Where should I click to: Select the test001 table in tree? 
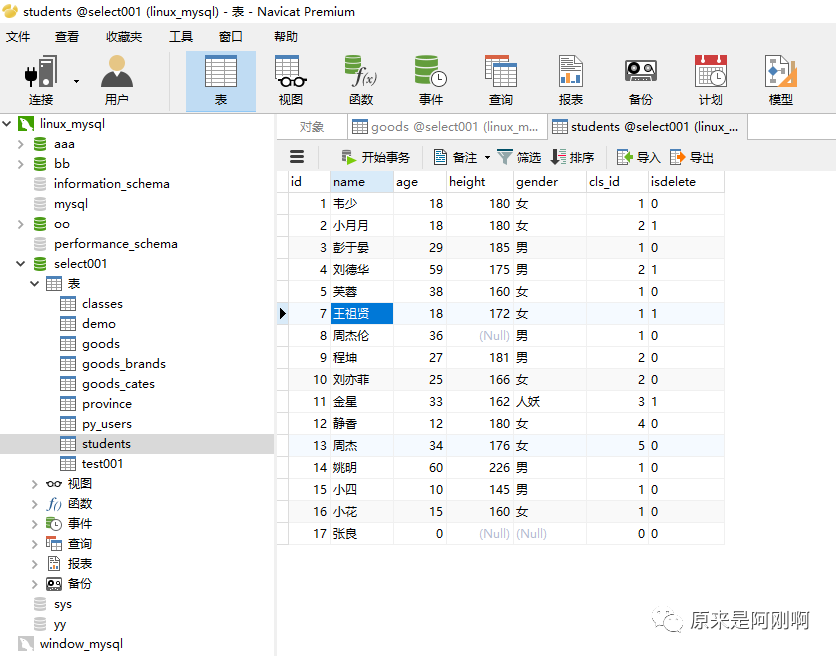102,464
